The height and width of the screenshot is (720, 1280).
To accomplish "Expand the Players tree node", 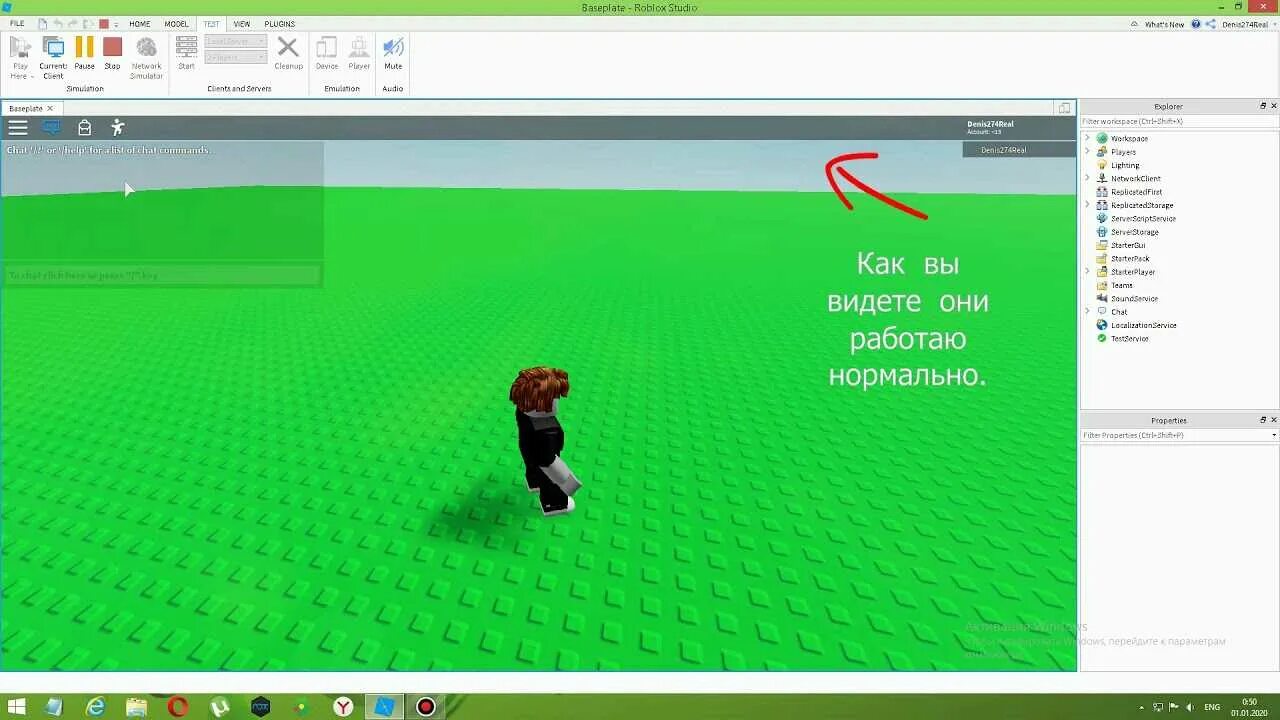I will (1087, 151).
